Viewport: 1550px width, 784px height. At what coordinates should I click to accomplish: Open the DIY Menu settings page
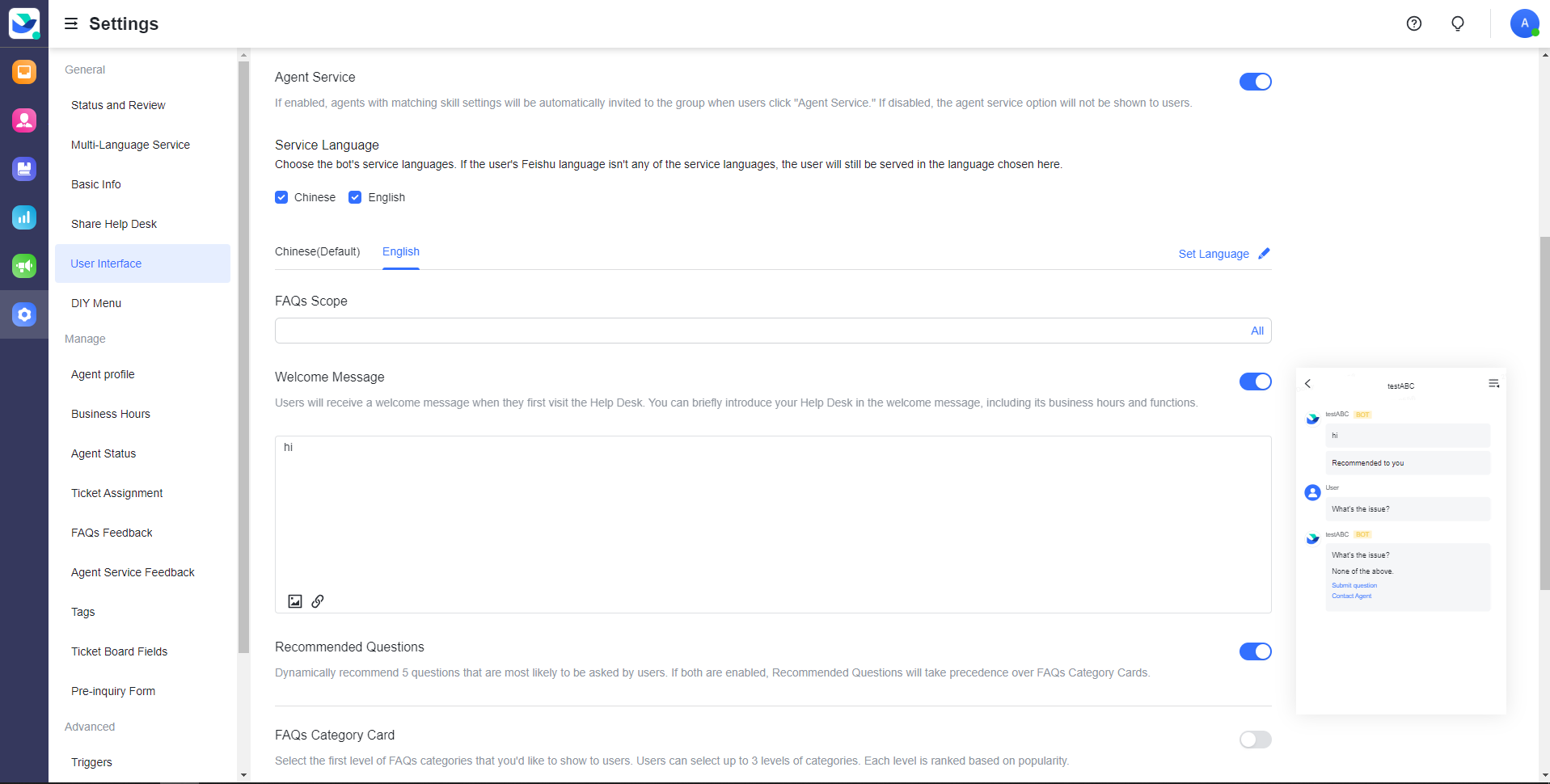point(95,303)
